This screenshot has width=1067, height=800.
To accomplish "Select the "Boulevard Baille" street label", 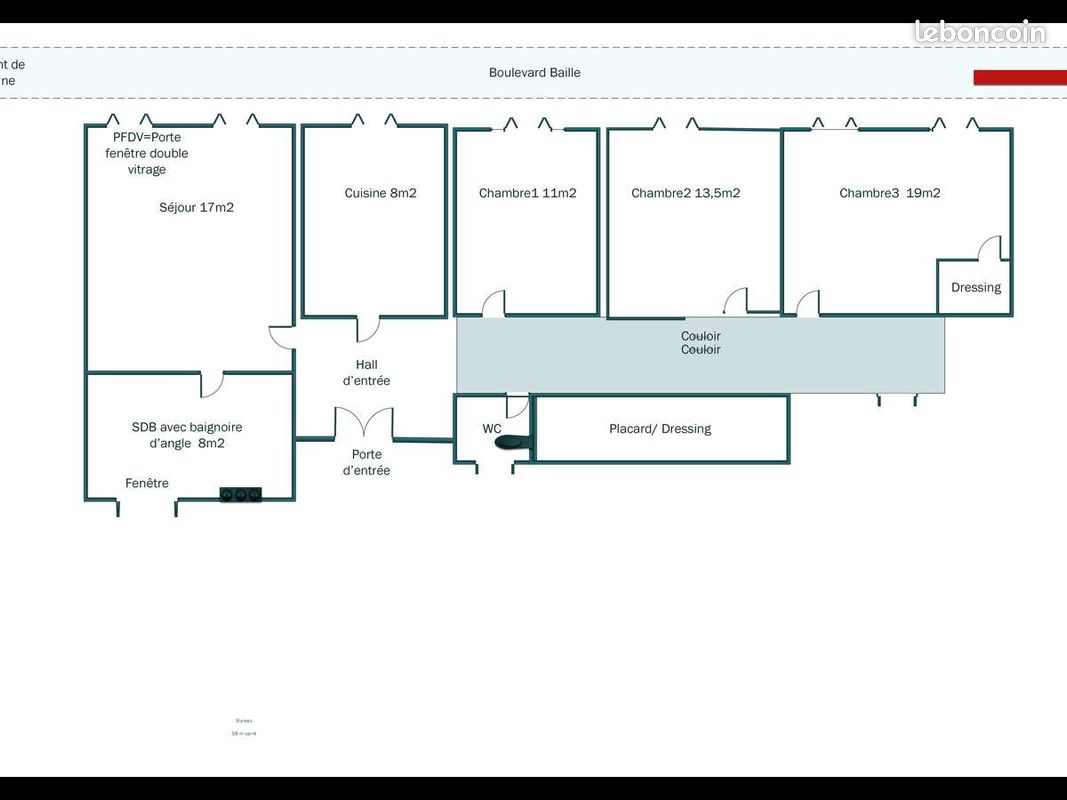I will pyautogui.click(x=535, y=73).
